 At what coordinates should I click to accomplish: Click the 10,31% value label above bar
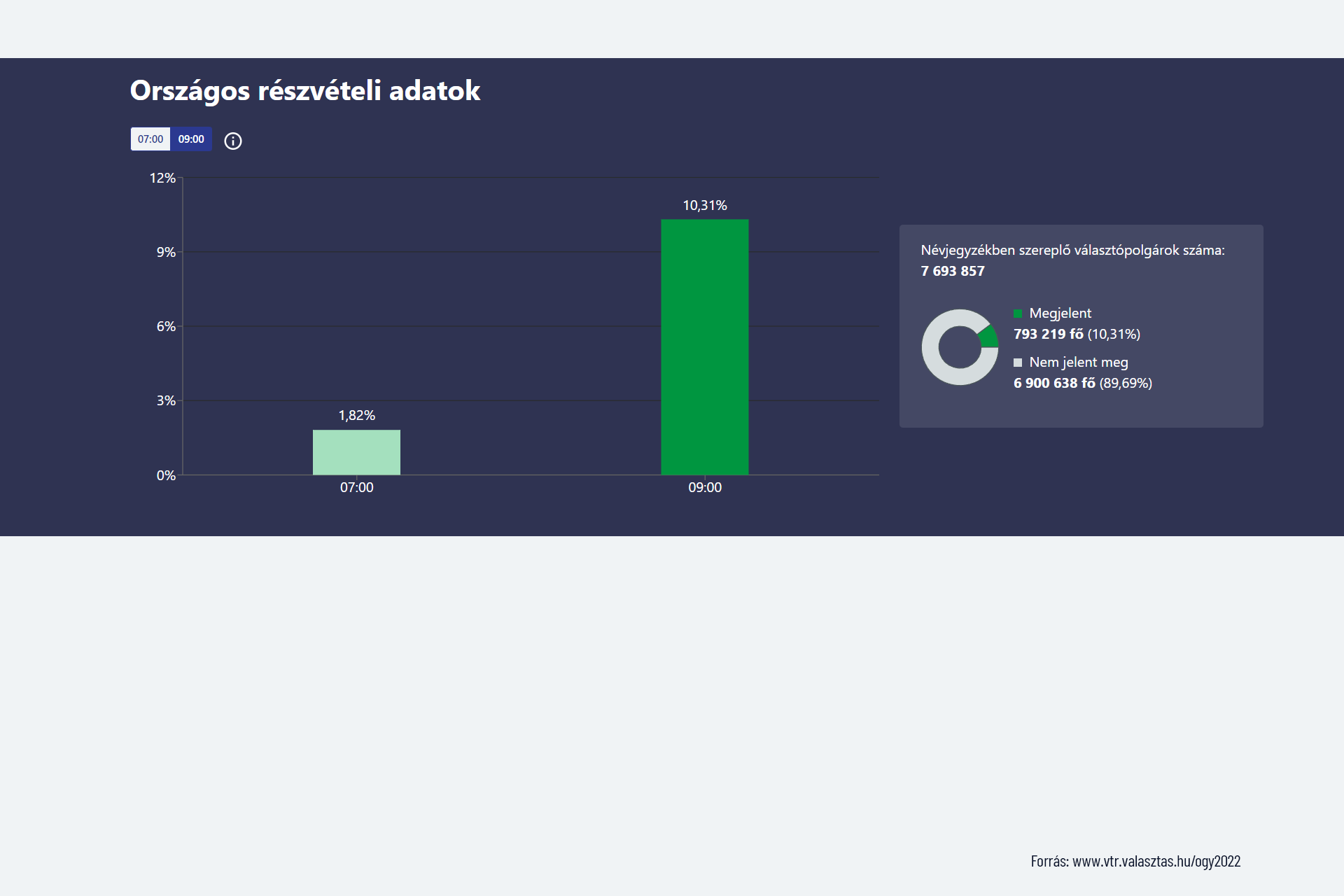704,206
